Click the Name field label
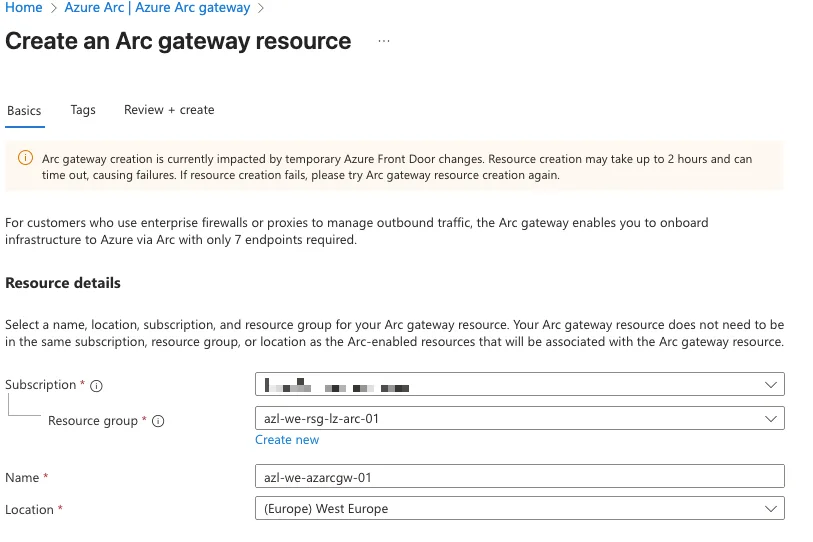The image size is (813, 542). click(x=22, y=479)
